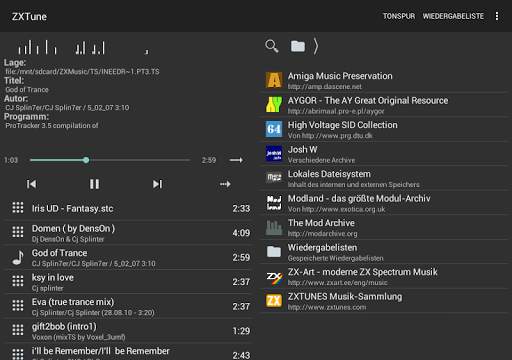The width and height of the screenshot is (512, 360).
Task: Play i'll be Remember track
Action: pyautogui.click(x=128, y=353)
